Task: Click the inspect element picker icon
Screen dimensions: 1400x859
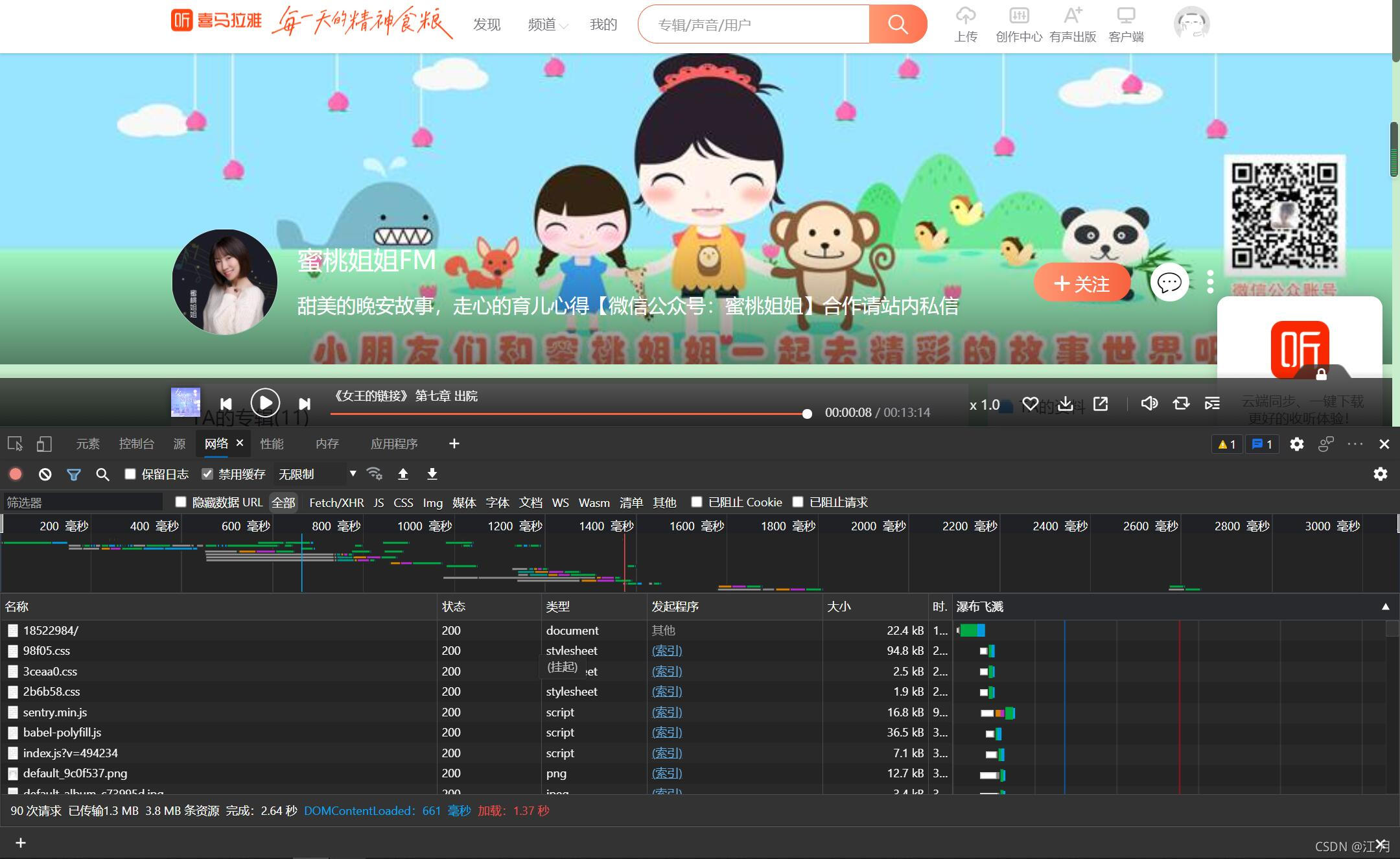Action: (x=15, y=444)
